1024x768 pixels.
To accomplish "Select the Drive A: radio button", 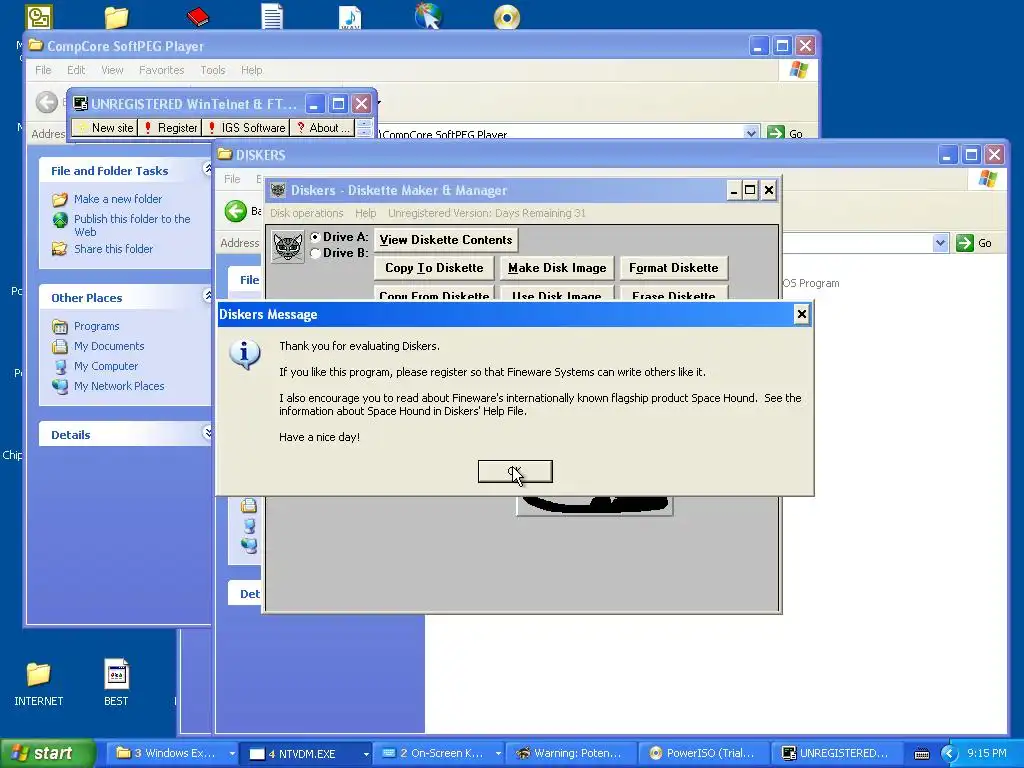I will tap(315, 237).
